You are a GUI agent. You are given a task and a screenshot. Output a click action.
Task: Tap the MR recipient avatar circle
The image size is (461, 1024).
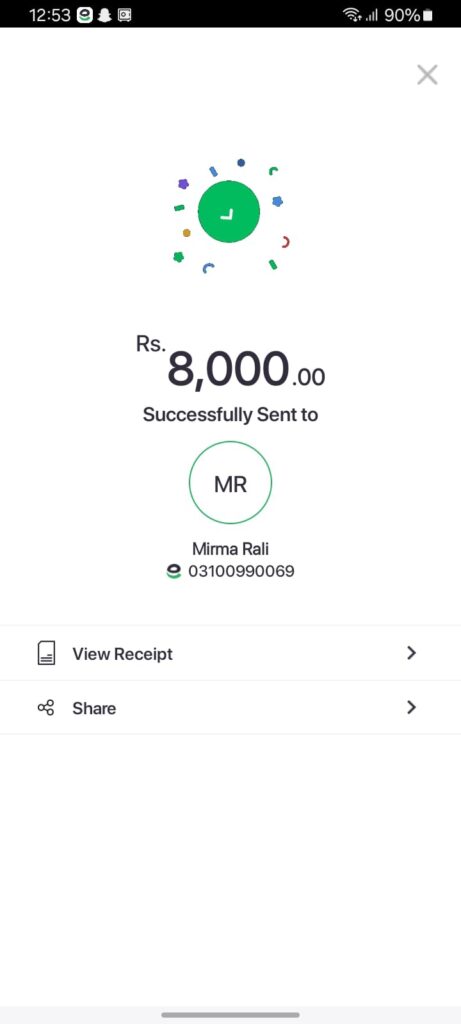tap(230, 483)
